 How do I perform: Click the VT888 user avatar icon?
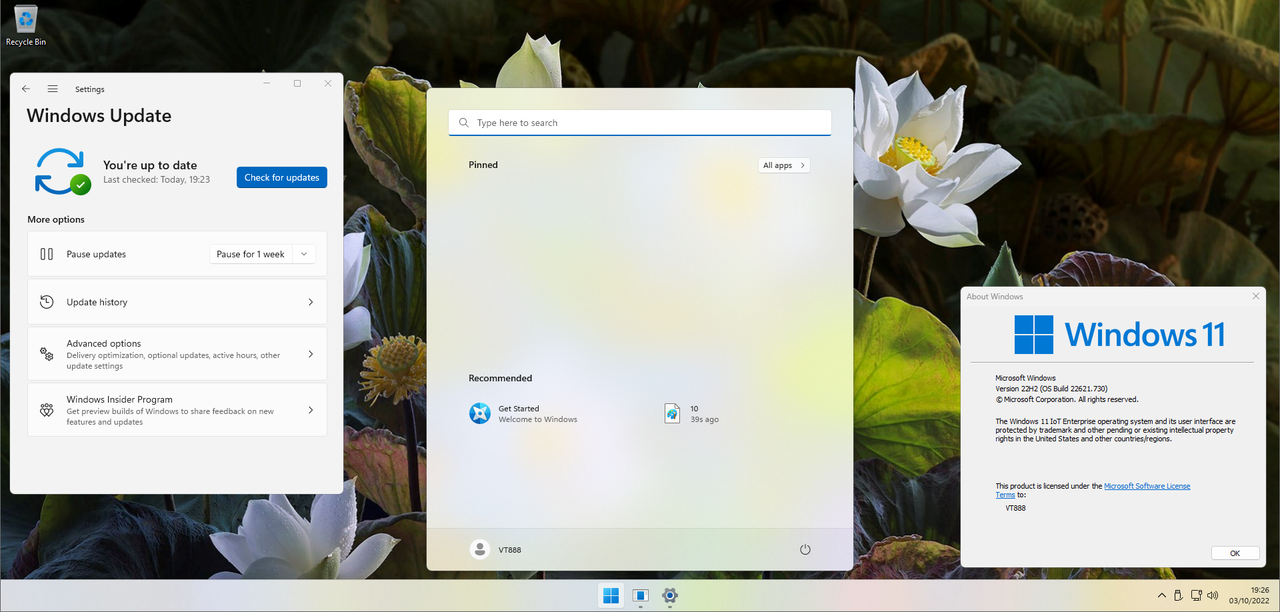click(x=480, y=549)
